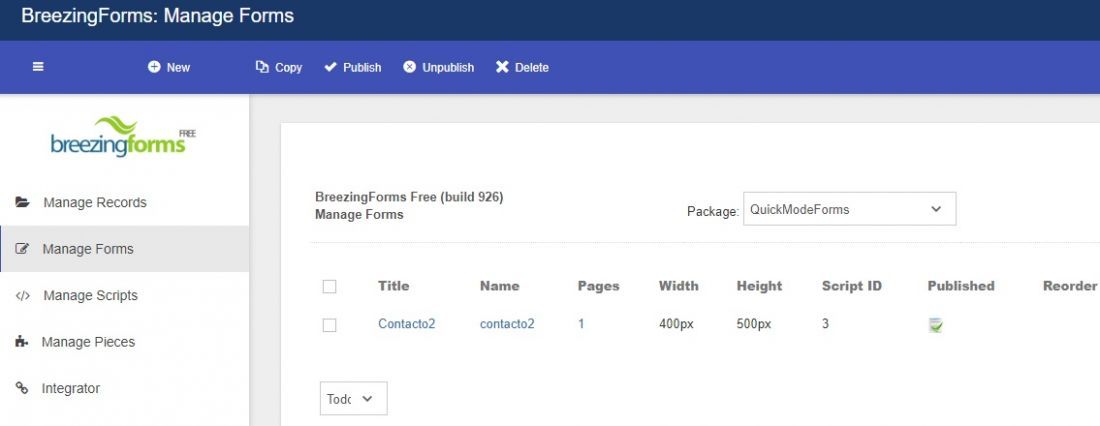Click the Pages link value 1

581,324
